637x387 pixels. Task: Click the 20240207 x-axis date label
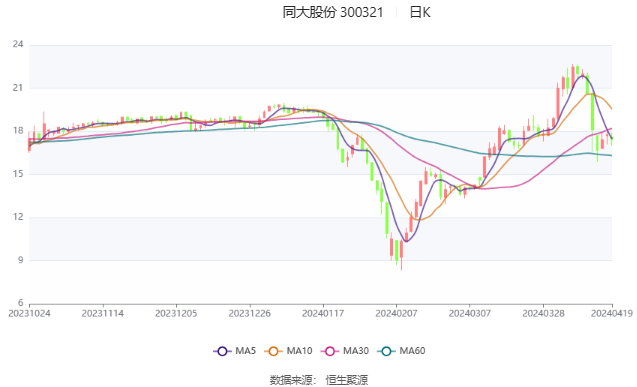point(396,313)
